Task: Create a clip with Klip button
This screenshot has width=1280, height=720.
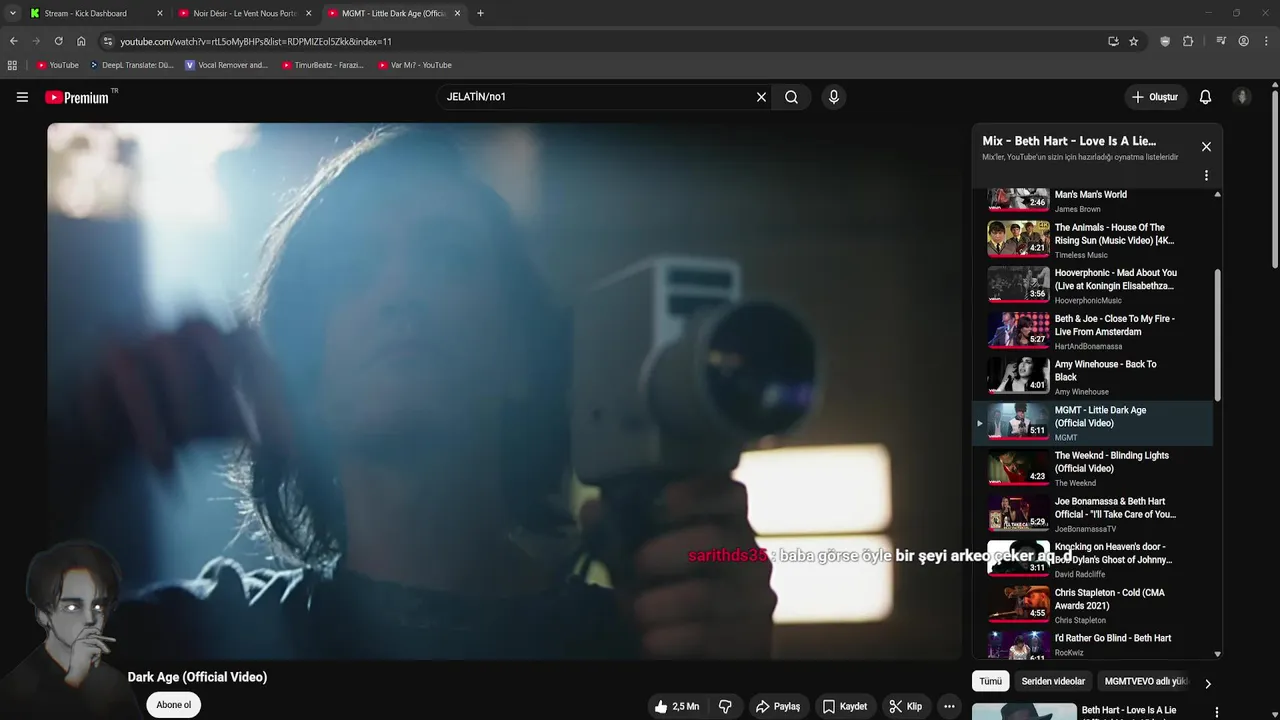Action: (x=906, y=706)
